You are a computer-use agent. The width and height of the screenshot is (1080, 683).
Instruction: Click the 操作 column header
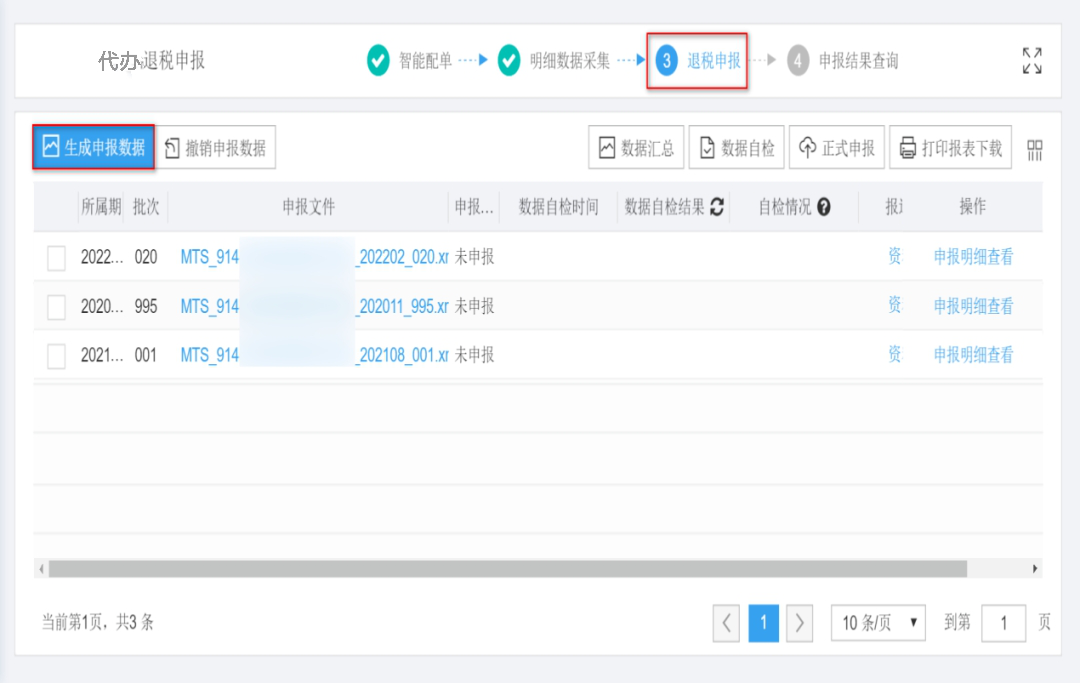(x=973, y=206)
